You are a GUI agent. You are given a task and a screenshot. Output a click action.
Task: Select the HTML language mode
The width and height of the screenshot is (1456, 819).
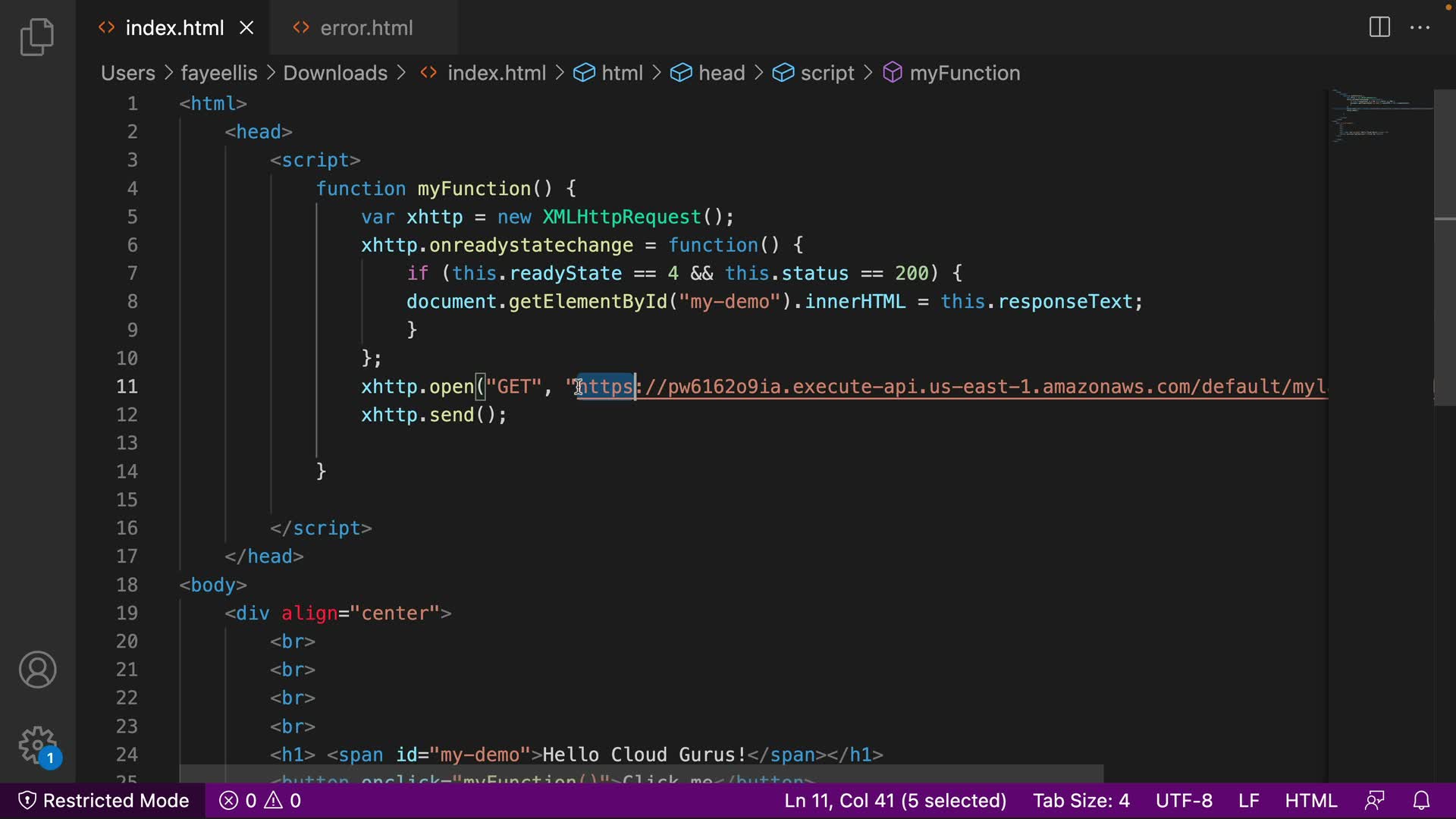pyautogui.click(x=1310, y=801)
